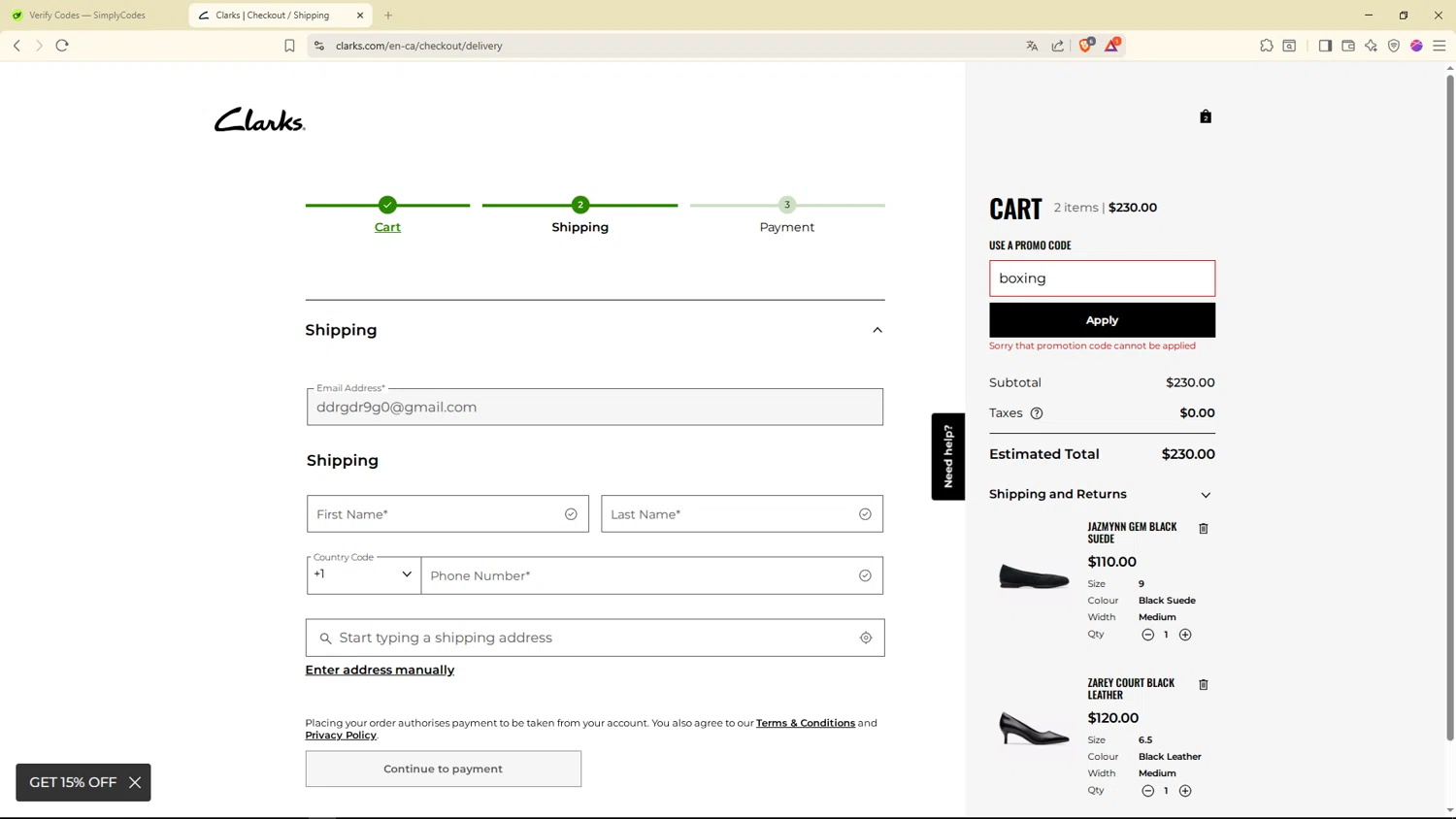The height and width of the screenshot is (819, 1456).
Task: Apply the promo code
Action: [x=1102, y=320]
